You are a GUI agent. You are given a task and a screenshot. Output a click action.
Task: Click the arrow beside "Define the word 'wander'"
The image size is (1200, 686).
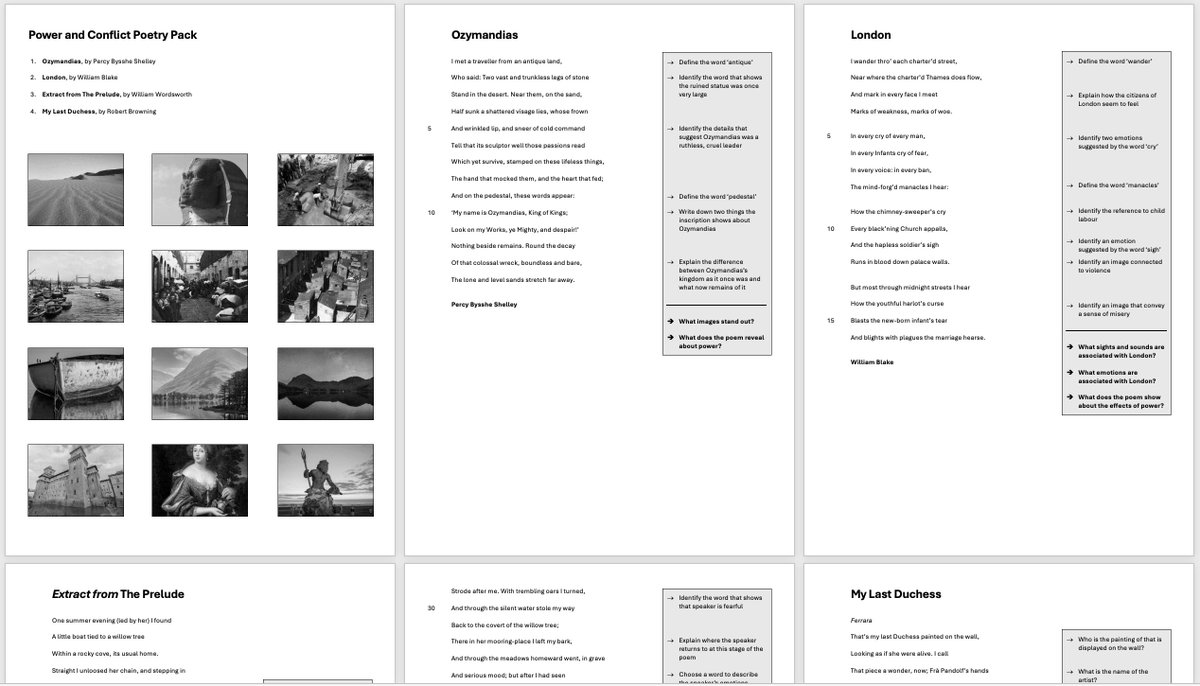click(x=1068, y=60)
